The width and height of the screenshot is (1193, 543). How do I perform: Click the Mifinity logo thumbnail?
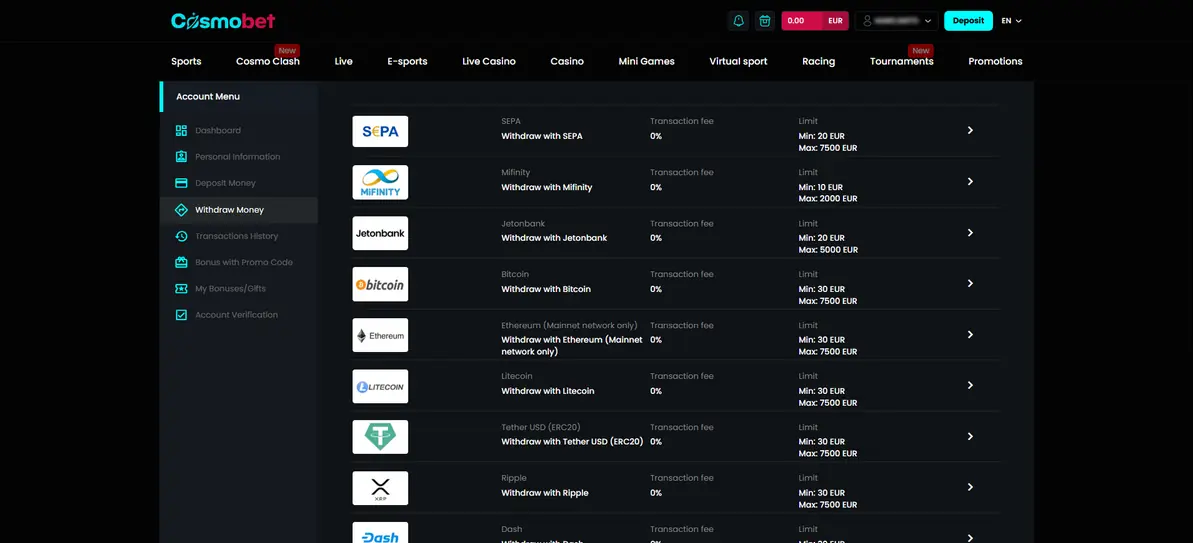tap(380, 183)
